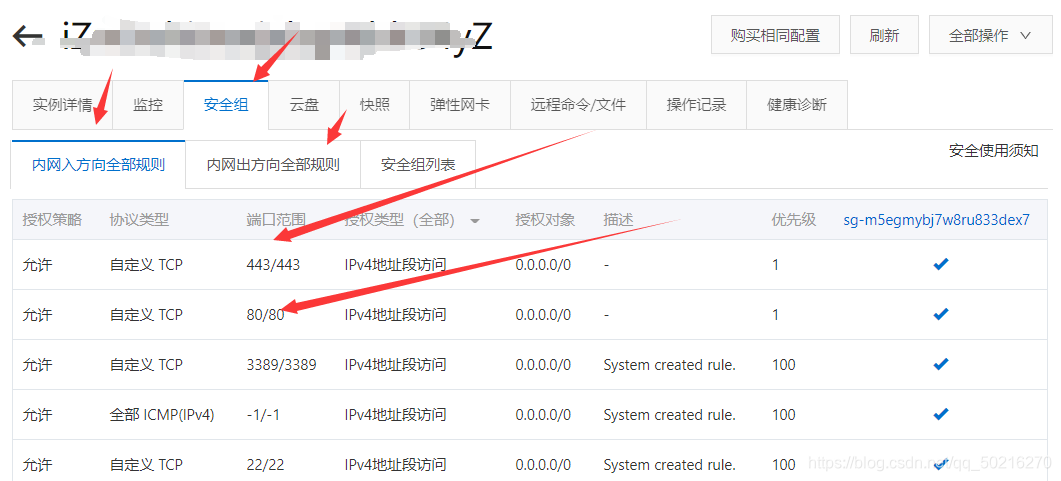Click the 22/22 port range cell

pos(265,465)
